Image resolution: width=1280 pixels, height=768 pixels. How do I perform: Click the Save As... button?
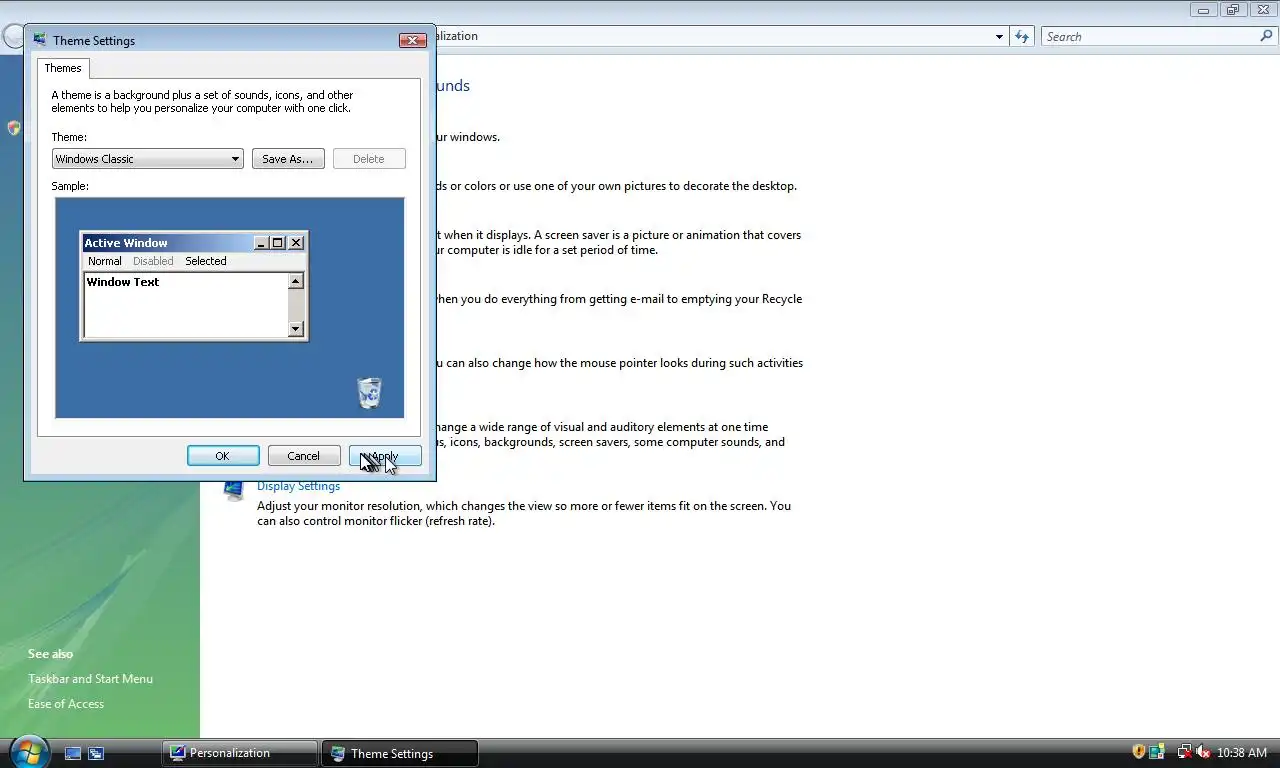click(x=288, y=159)
